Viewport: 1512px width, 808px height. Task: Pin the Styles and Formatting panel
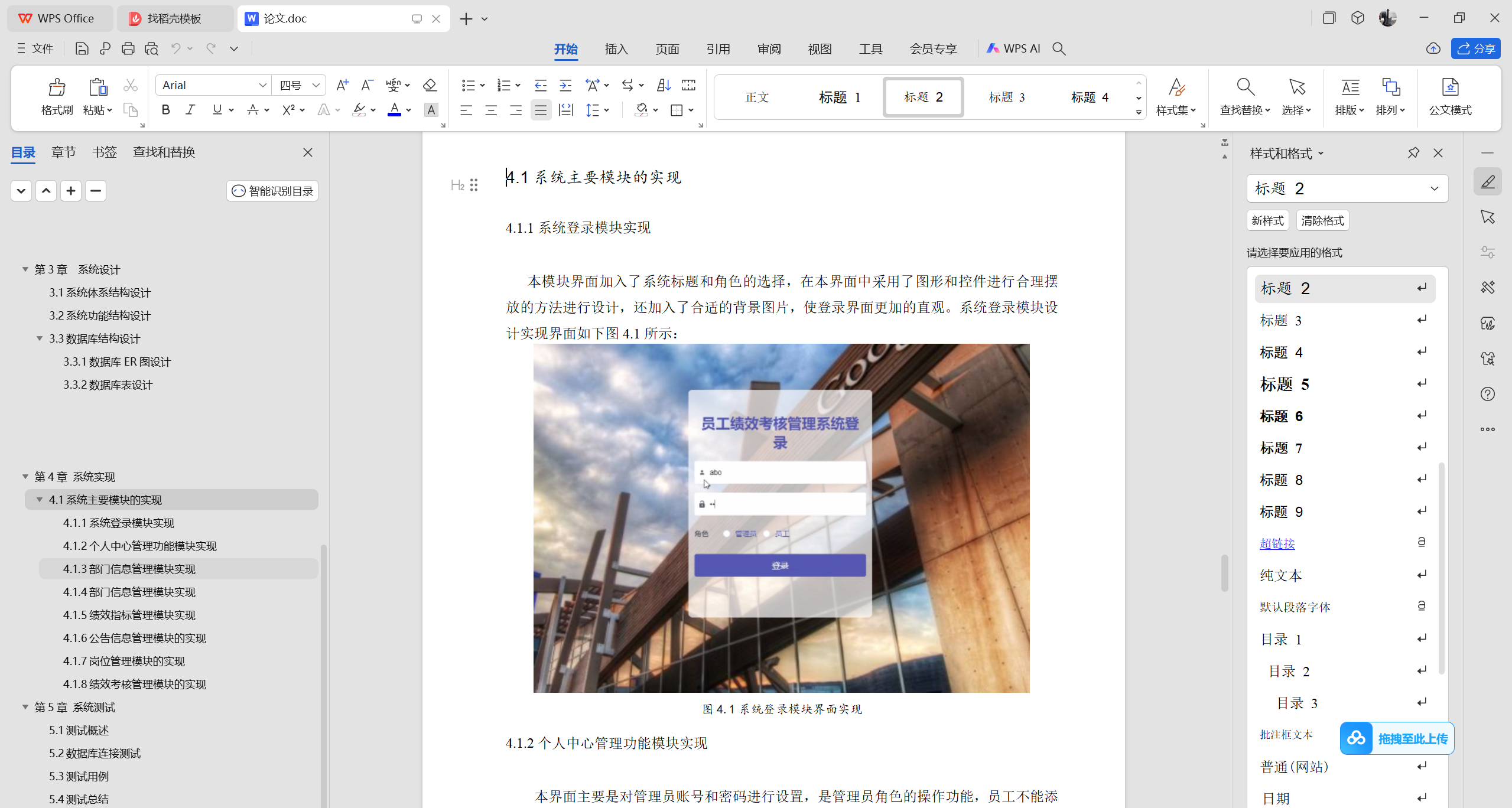(1413, 153)
